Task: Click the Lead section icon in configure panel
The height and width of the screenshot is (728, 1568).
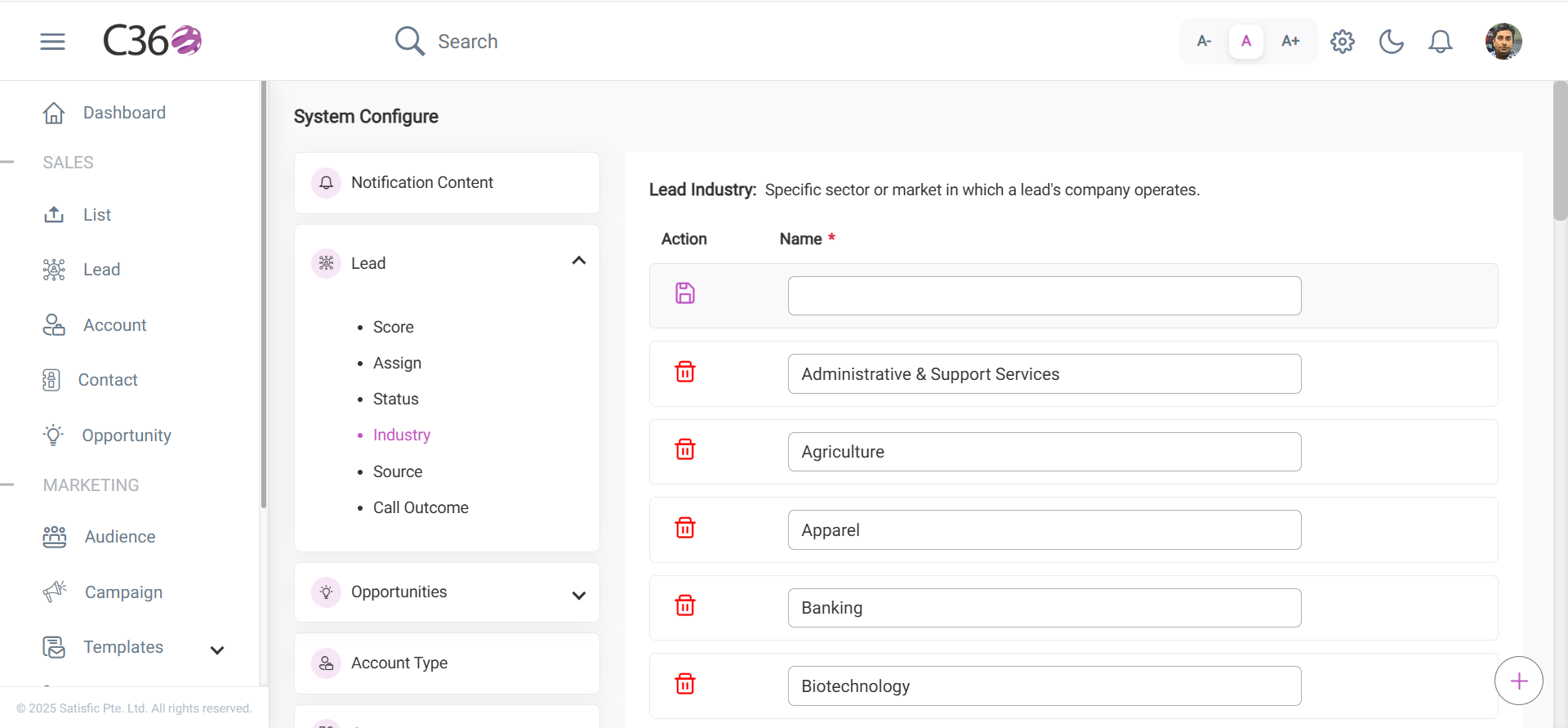Action: tap(326, 263)
